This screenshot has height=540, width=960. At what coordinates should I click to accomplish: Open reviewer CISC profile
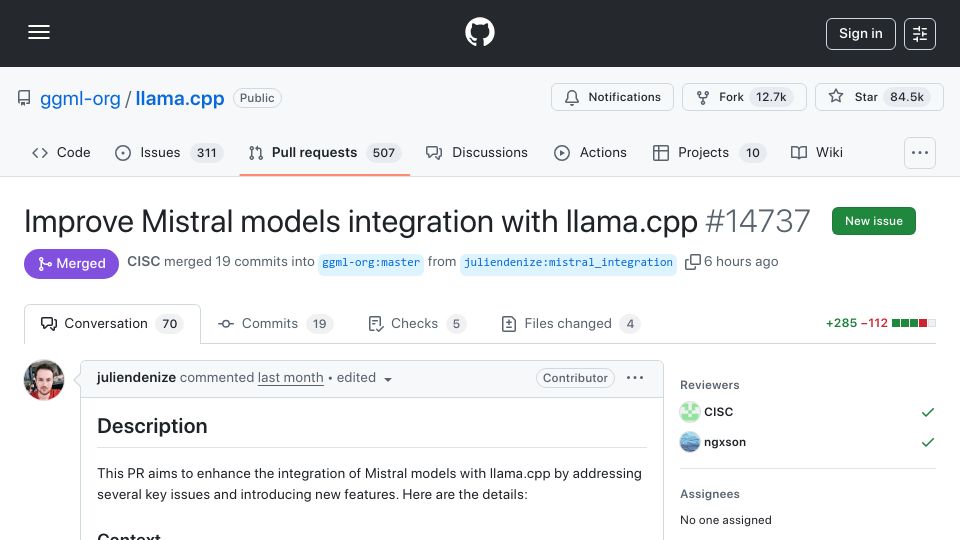pyautogui.click(x=718, y=412)
